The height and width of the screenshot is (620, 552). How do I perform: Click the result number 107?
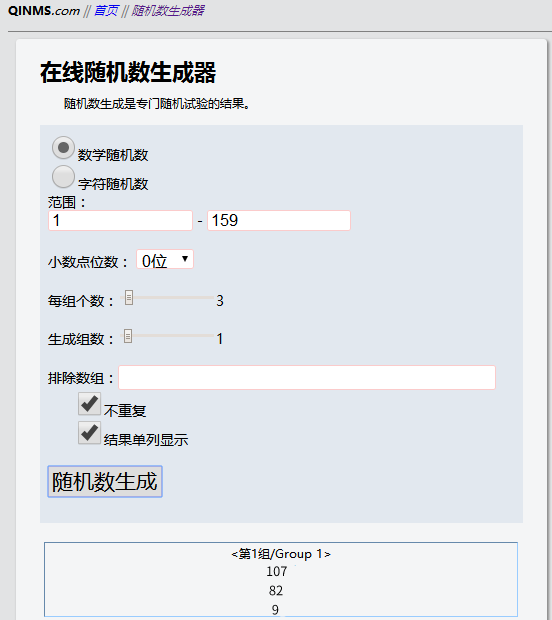(x=276, y=571)
